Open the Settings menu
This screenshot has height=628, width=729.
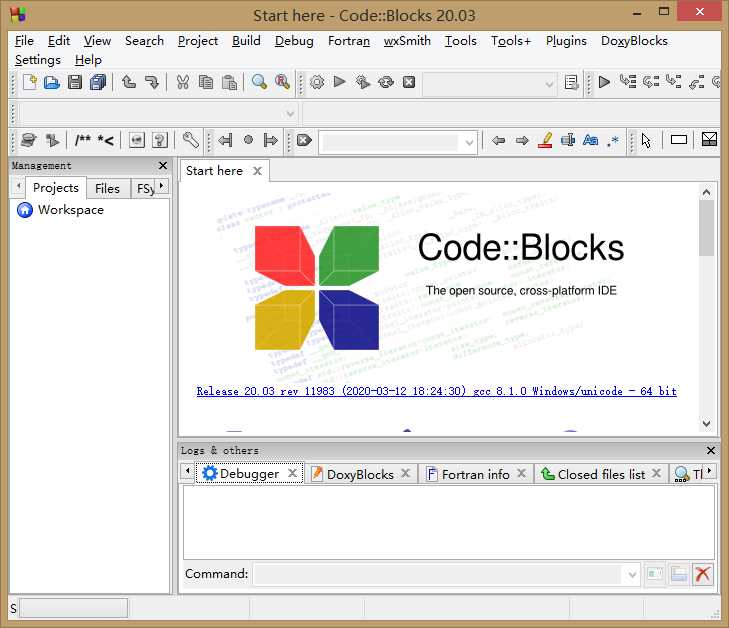pyautogui.click(x=38, y=60)
